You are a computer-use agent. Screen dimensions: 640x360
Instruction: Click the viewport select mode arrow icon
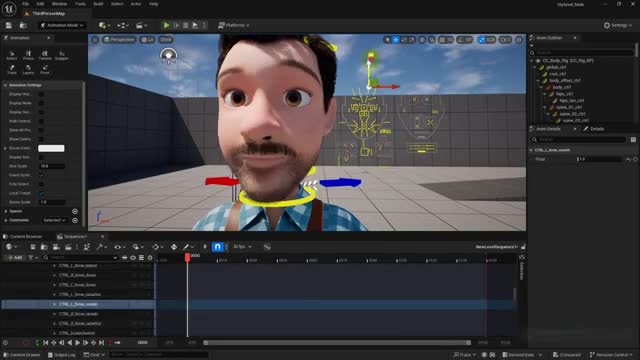pyautogui.click(x=387, y=40)
